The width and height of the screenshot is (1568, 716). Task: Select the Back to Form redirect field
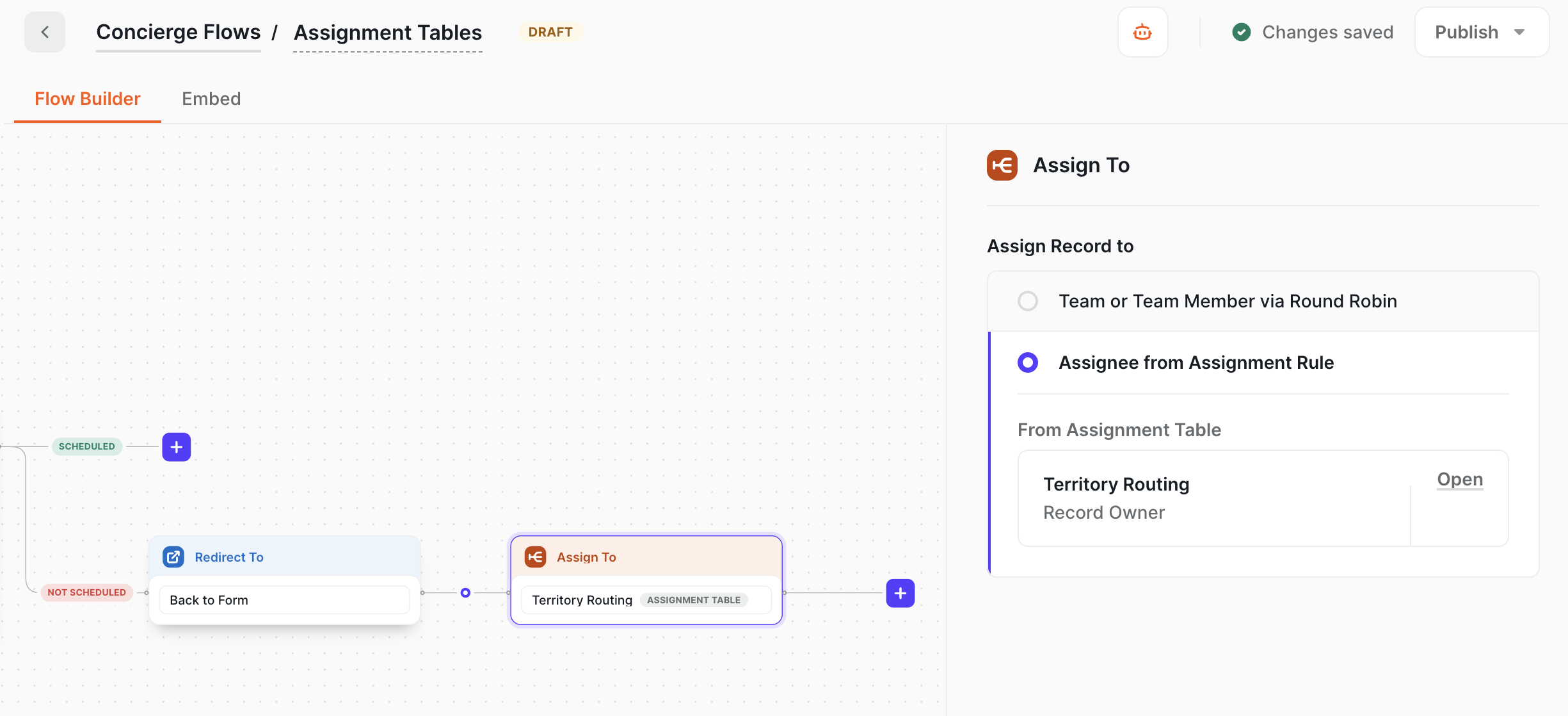[284, 600]
